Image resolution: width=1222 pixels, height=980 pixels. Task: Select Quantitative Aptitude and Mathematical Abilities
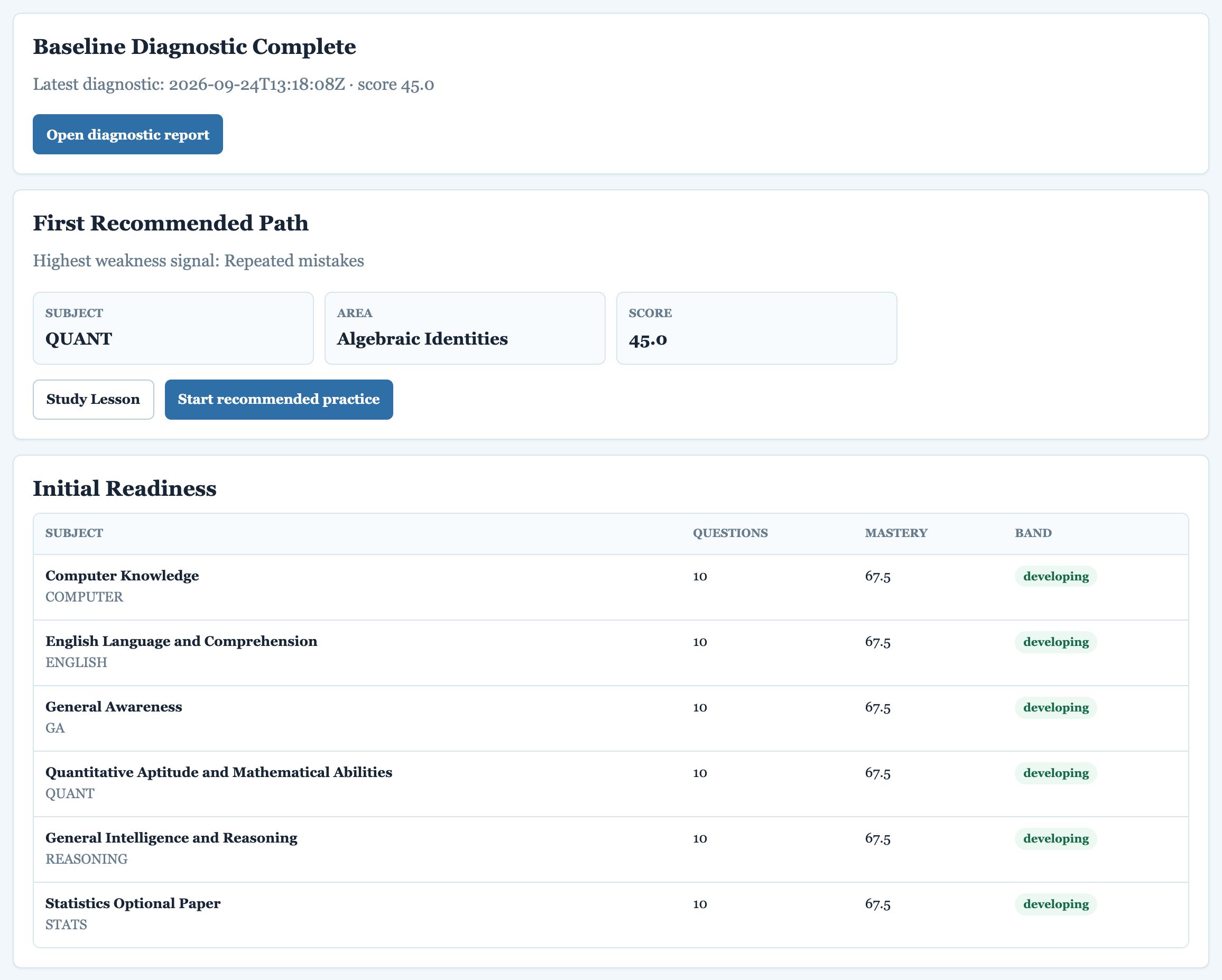[611, 784]
